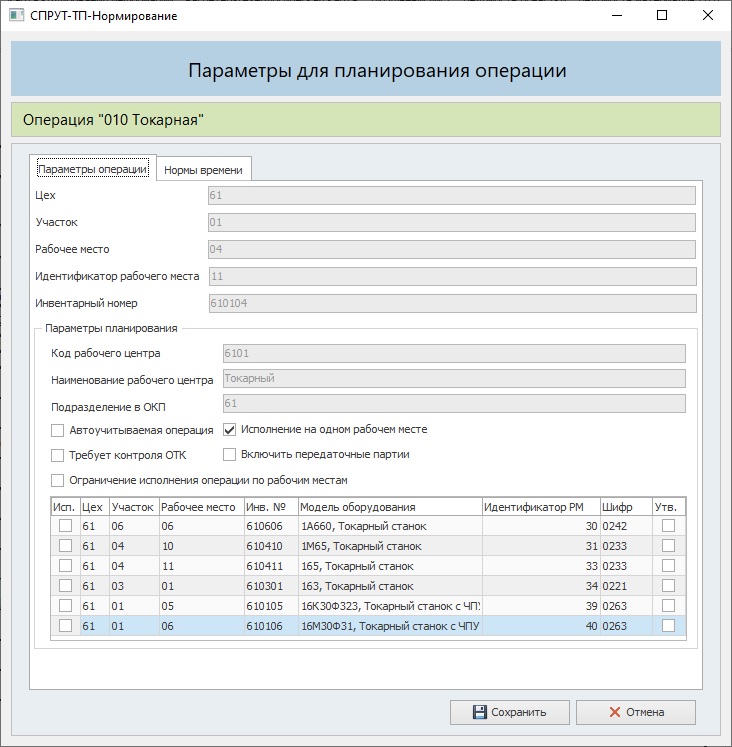Switch to the Нормы времени tab

[203, 170]
